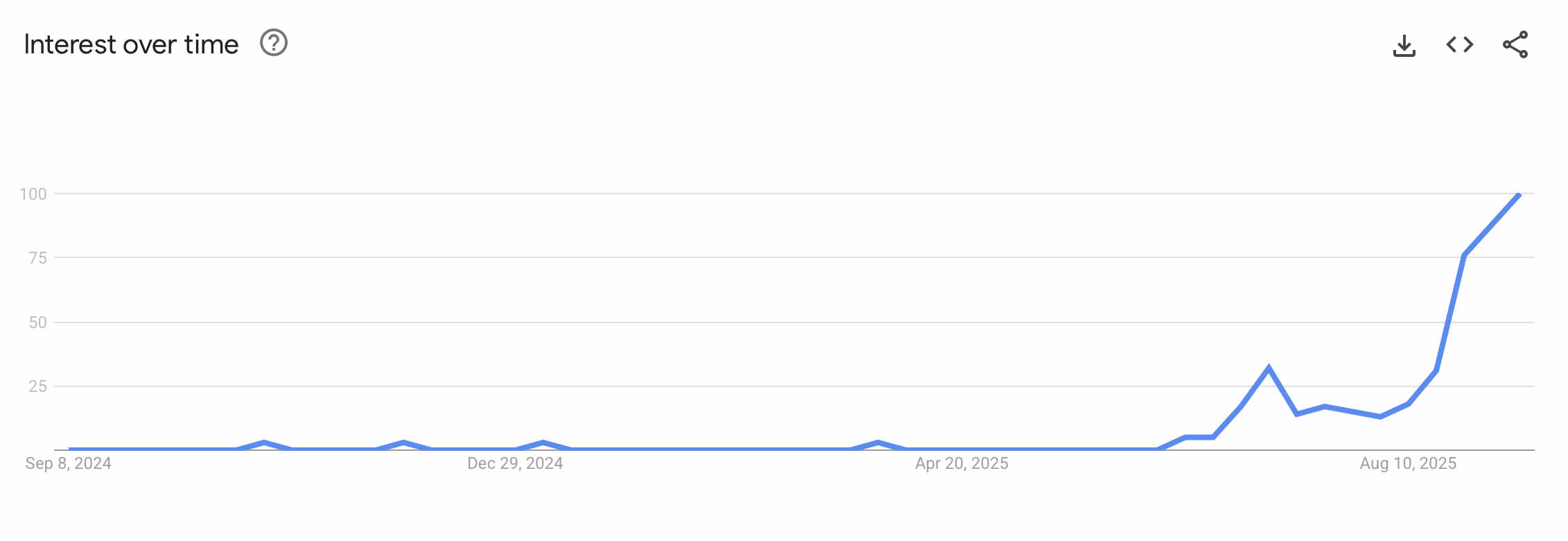Viewport: 1568px width, 541px height.
Task: Click the 25 value on the y-axis
Action: [x=37, y=386]
